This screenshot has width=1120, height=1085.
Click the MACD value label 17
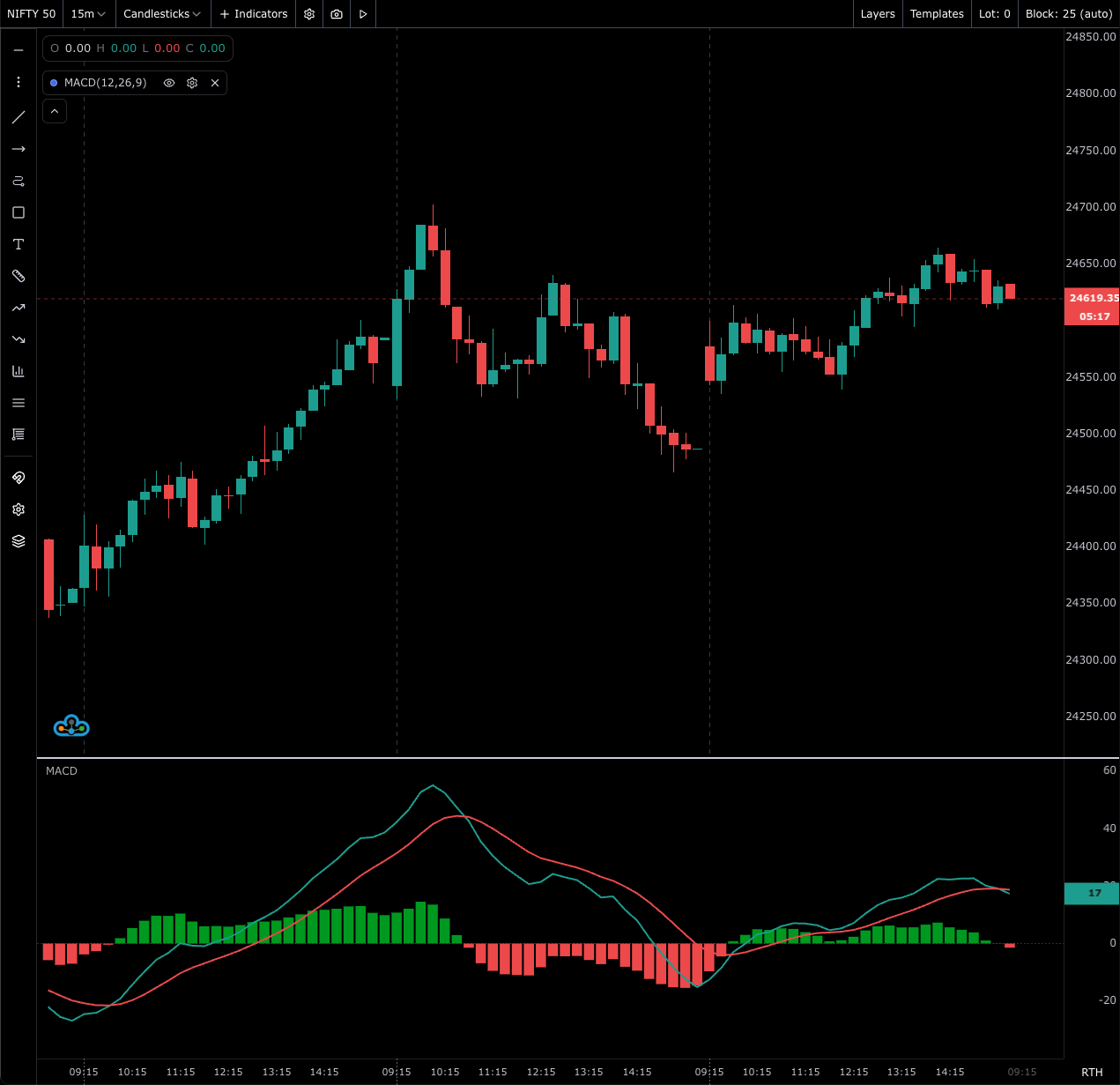click(1092, 893)
